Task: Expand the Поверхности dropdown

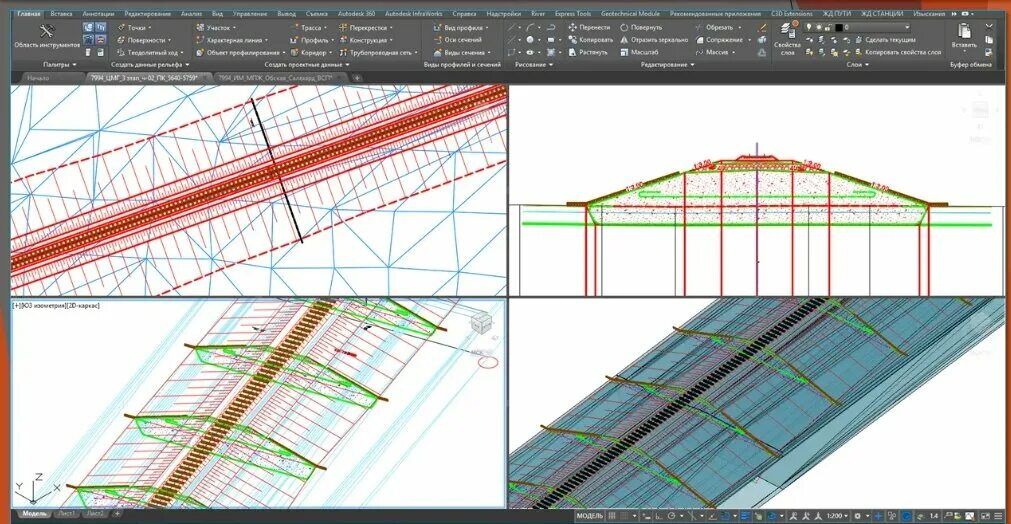Action: [x=146, y=40]
